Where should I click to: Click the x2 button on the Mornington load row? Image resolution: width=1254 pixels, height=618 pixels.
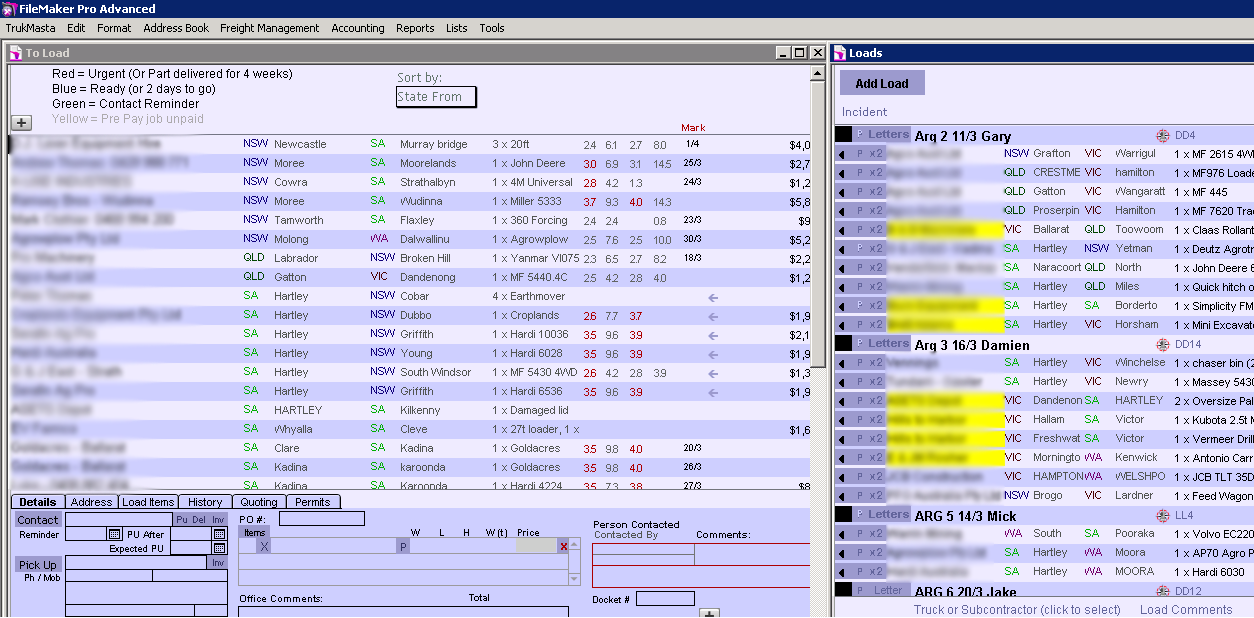(877, 458)
